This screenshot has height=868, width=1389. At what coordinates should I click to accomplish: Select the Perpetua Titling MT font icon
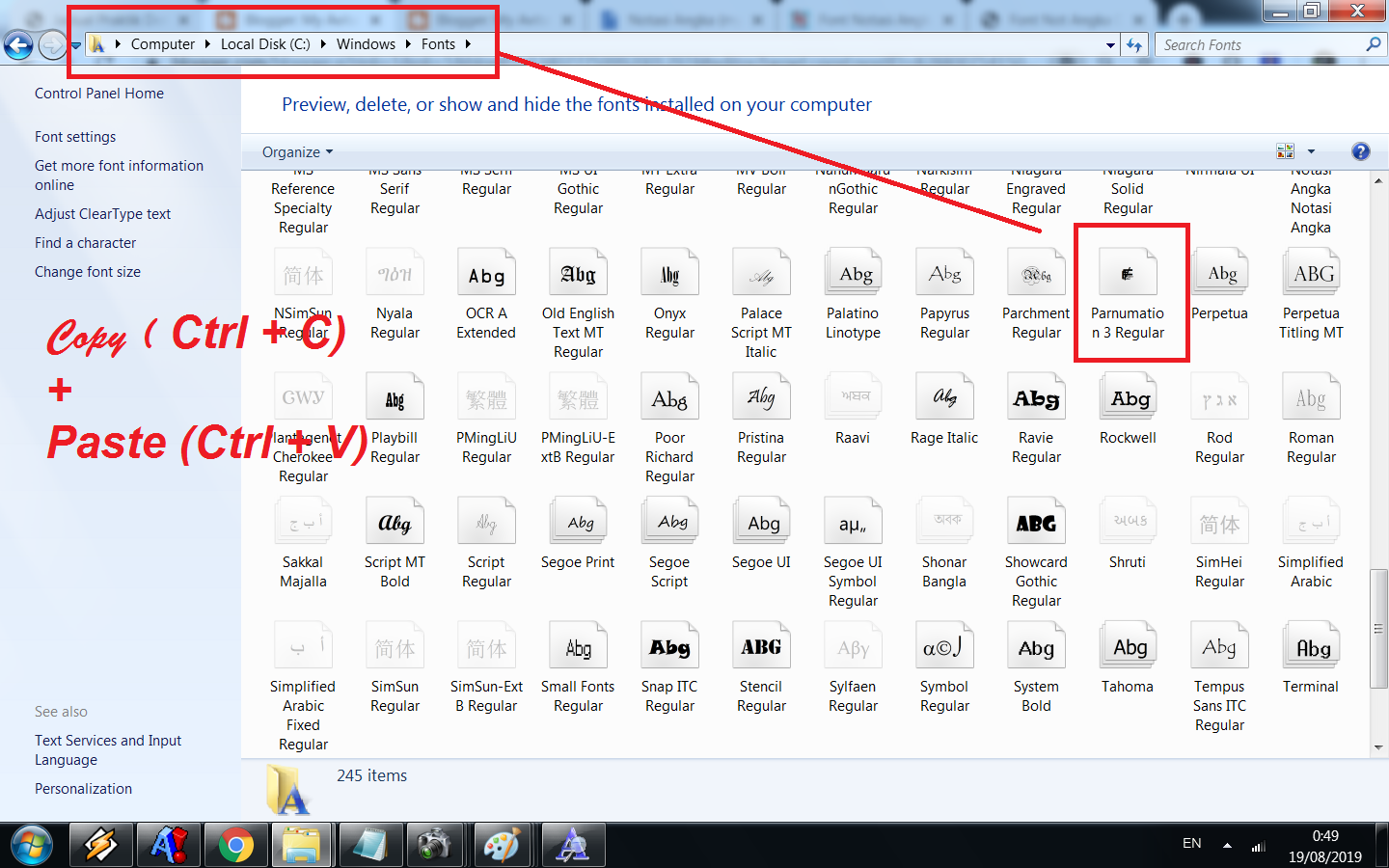click(1311, 274)
